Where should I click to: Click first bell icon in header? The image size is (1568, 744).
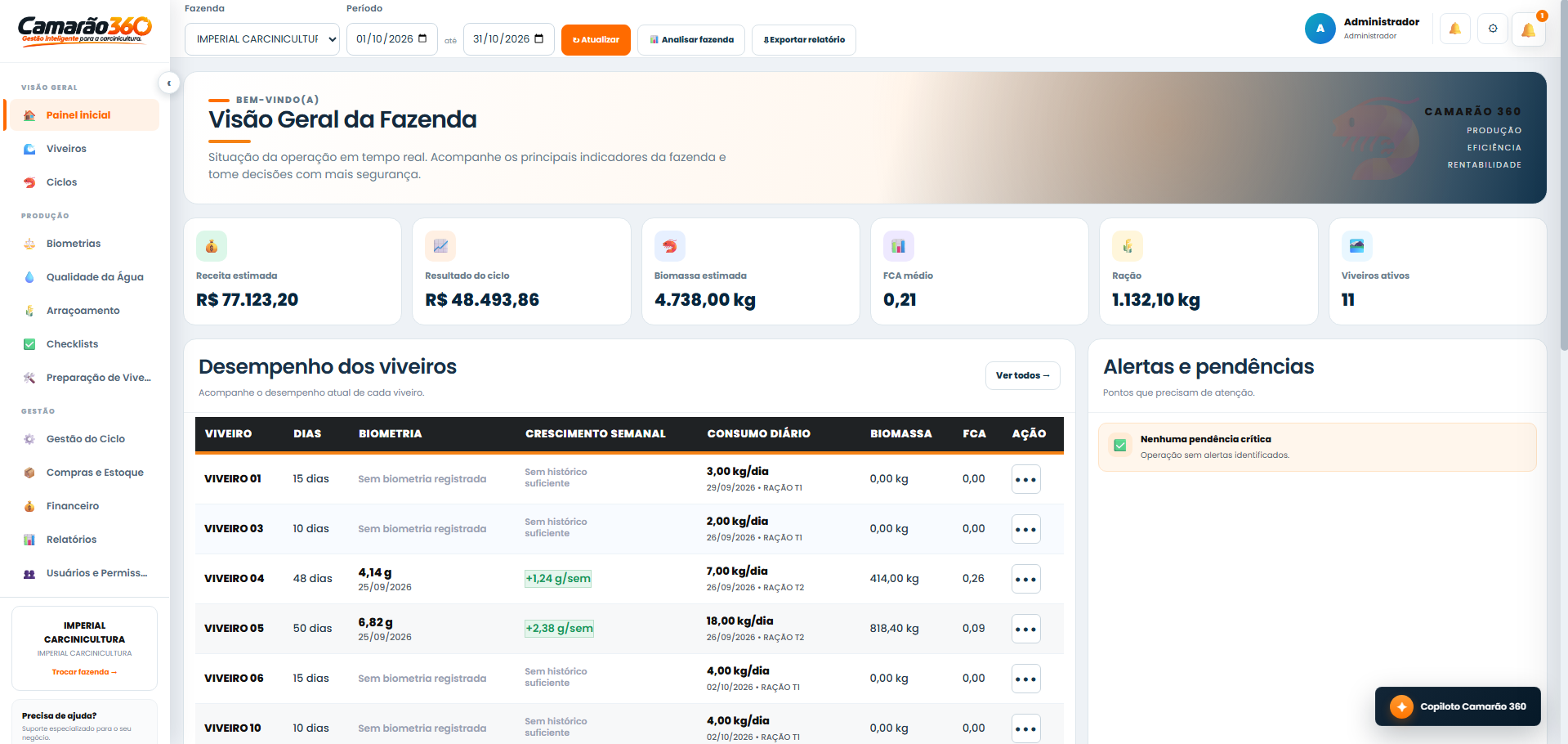click(1455, 29)
